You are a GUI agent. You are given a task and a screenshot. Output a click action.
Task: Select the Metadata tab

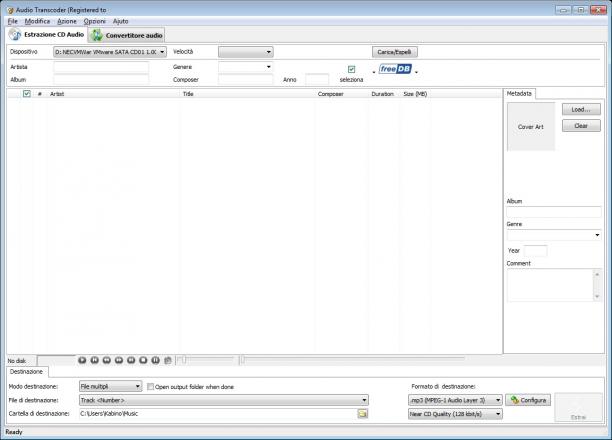[x=519, y=94]
